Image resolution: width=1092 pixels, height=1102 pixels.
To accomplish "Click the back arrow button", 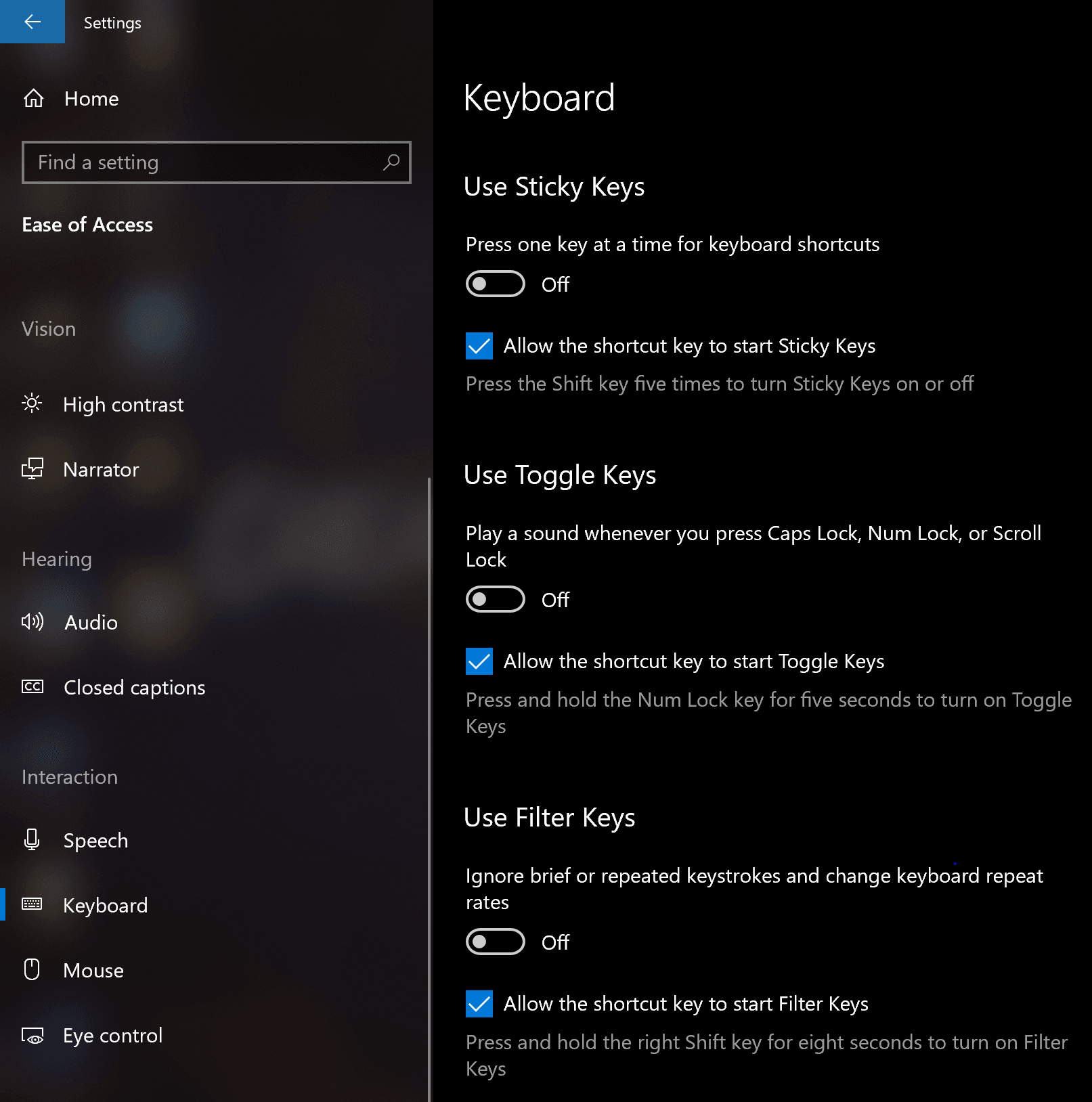I will (x=32, y=22).
